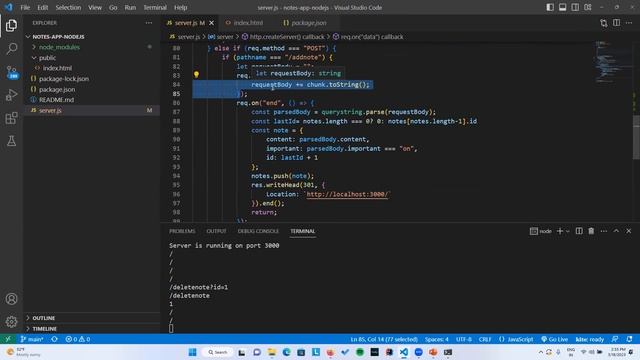This screenshot has height=360, width=640.
Task: Open remote window indicator in status bar
Action: click(x=8, y=339)
